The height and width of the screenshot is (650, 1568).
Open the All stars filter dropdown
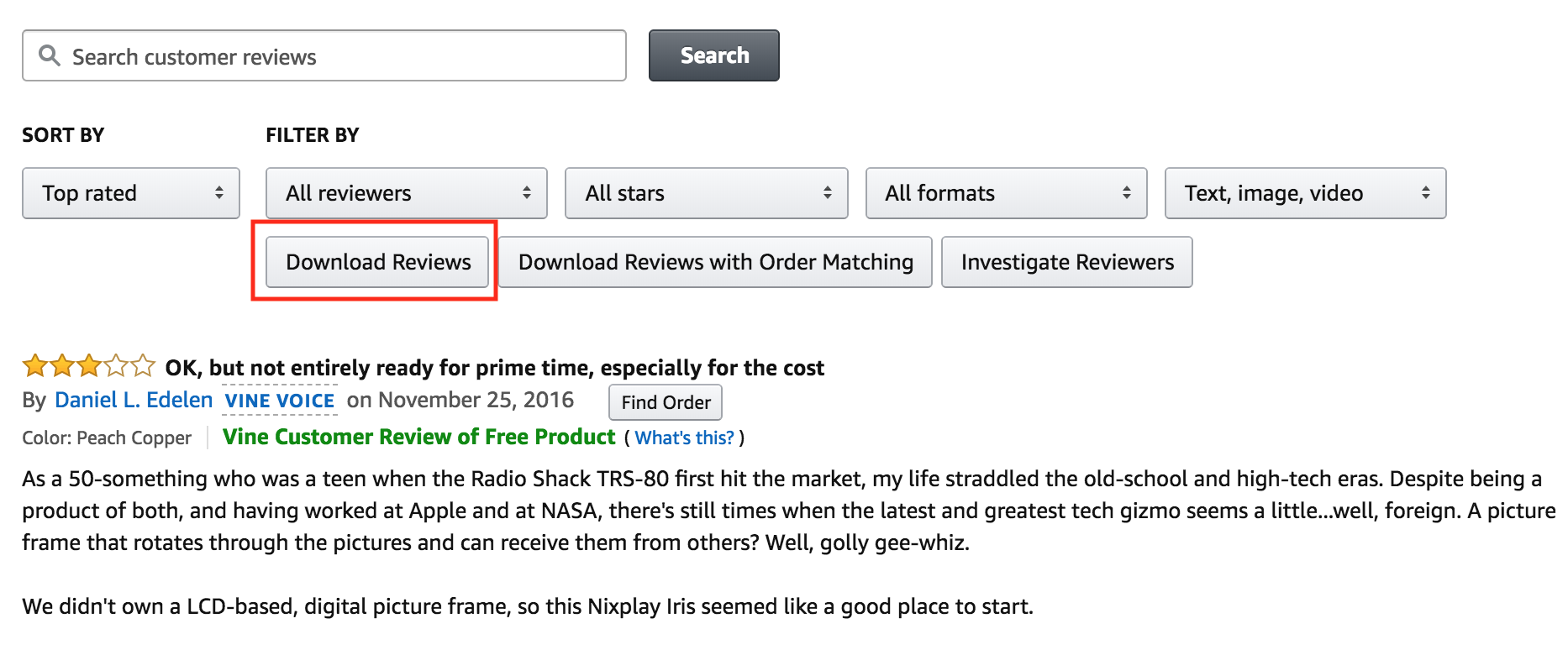click(707, 193)
